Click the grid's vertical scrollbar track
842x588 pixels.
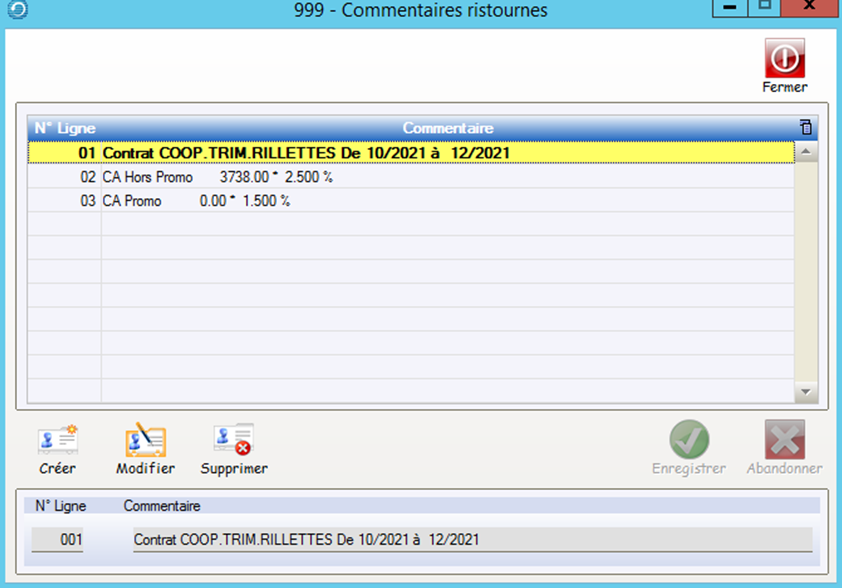(x=806, y=270)
